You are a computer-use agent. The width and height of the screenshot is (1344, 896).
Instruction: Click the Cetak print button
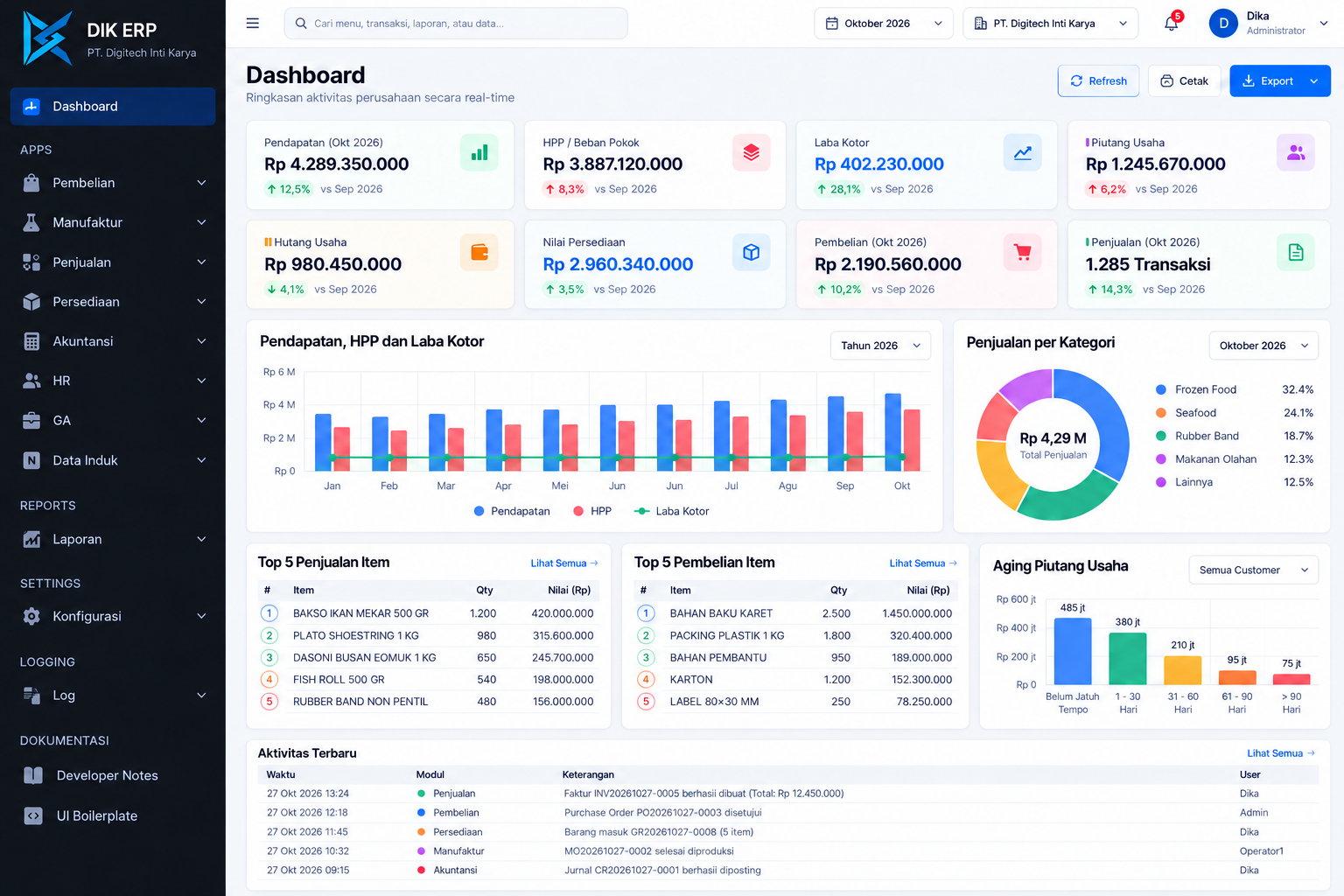coord(1185,81)
